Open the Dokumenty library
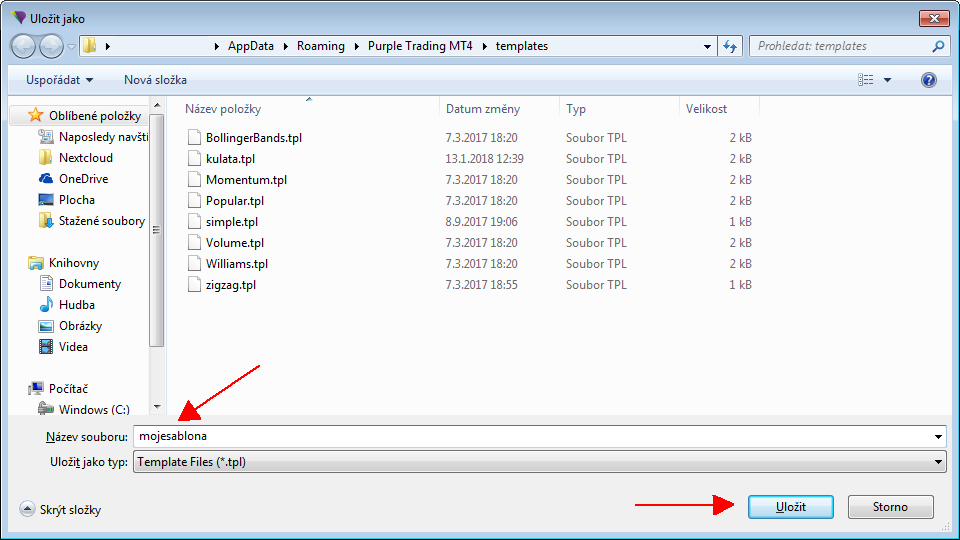 [80, 284]
